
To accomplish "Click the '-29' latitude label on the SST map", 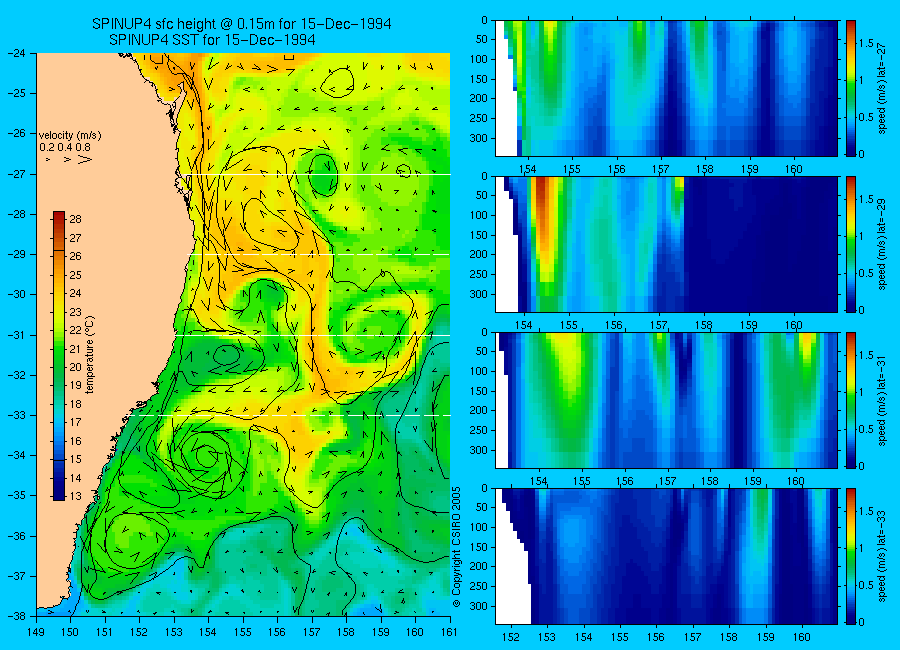I will point(15,254).
